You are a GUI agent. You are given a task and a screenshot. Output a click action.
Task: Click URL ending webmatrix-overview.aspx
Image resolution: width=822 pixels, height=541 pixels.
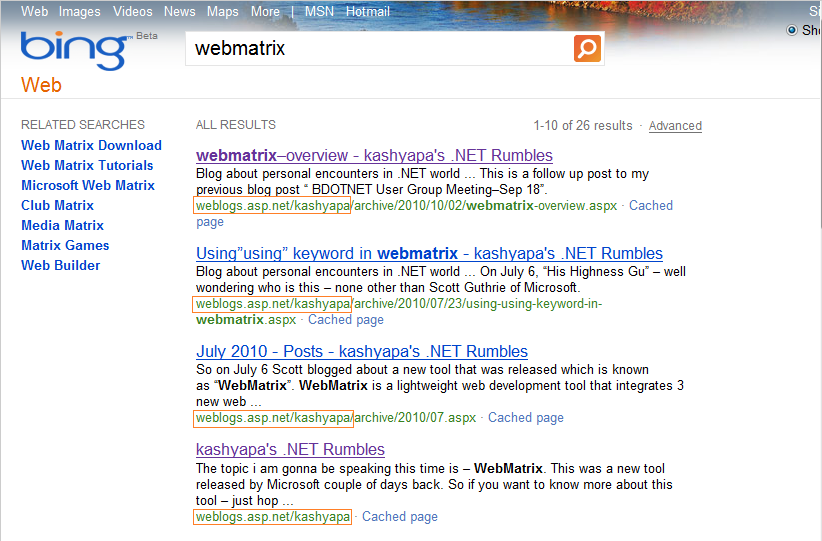point(406,205)
